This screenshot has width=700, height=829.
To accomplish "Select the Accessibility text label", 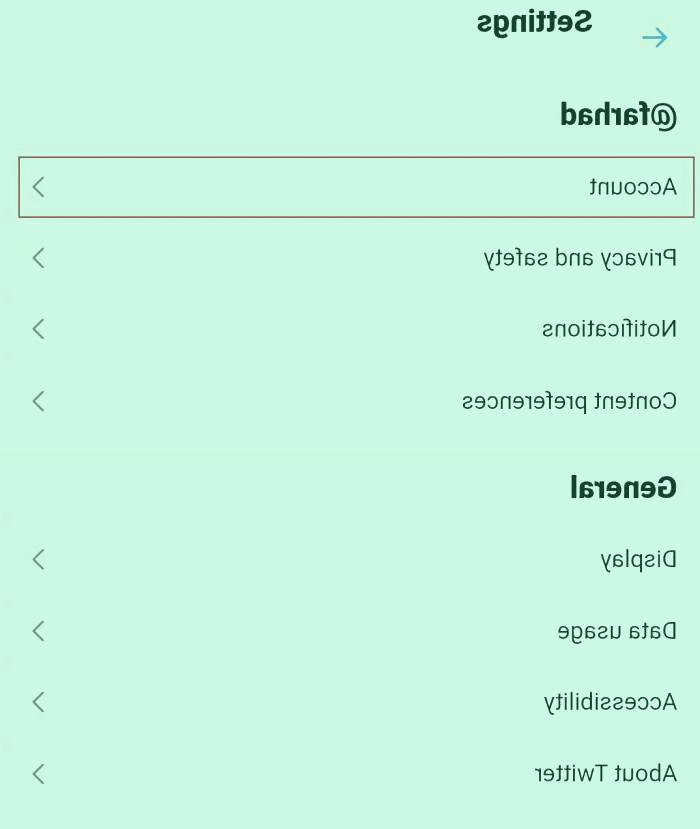I will pos(610,702).
